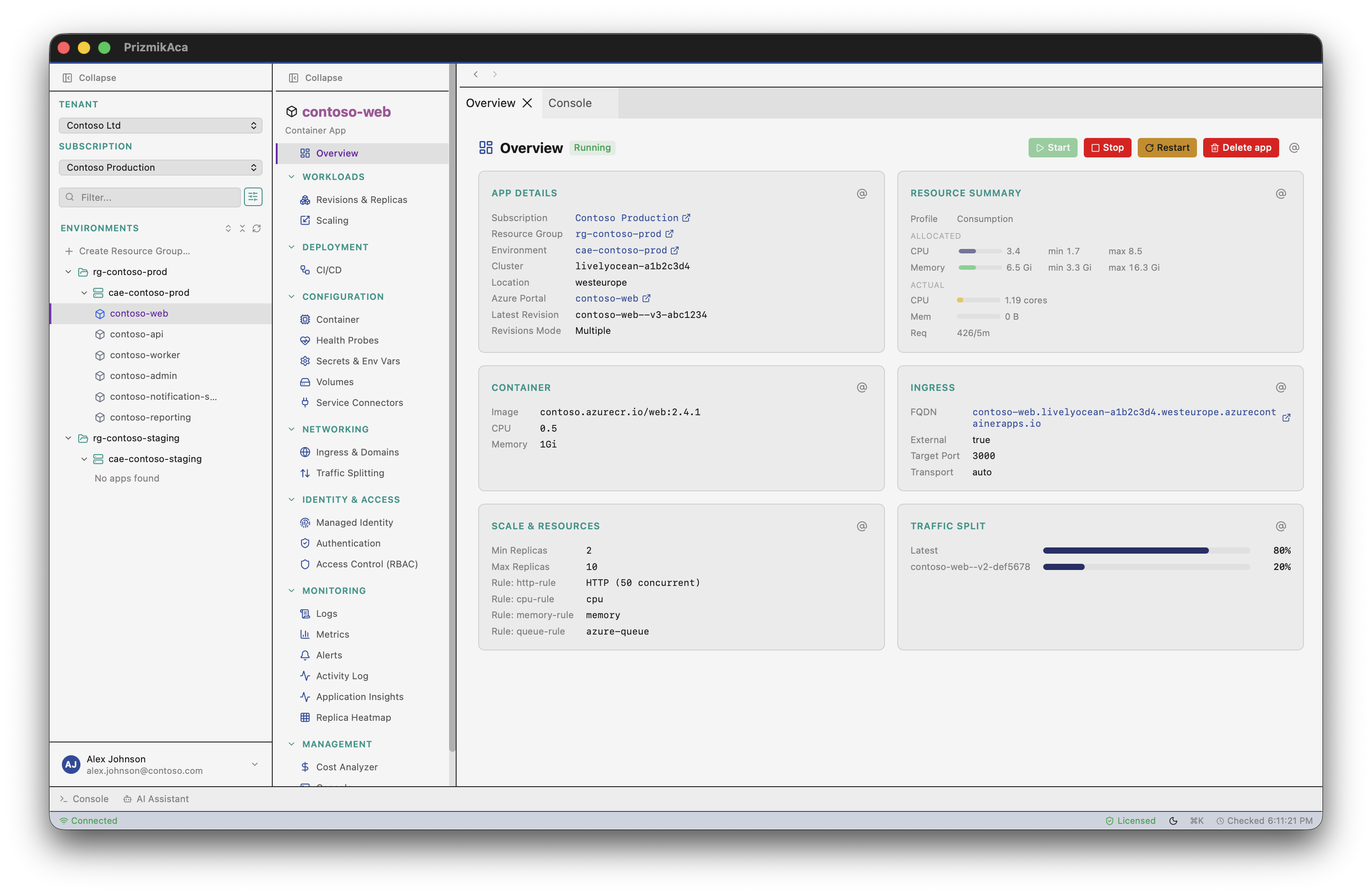Toggle dark mode in the status bar
This screenshot has height=895, width=1372.
coord(1174,820)
